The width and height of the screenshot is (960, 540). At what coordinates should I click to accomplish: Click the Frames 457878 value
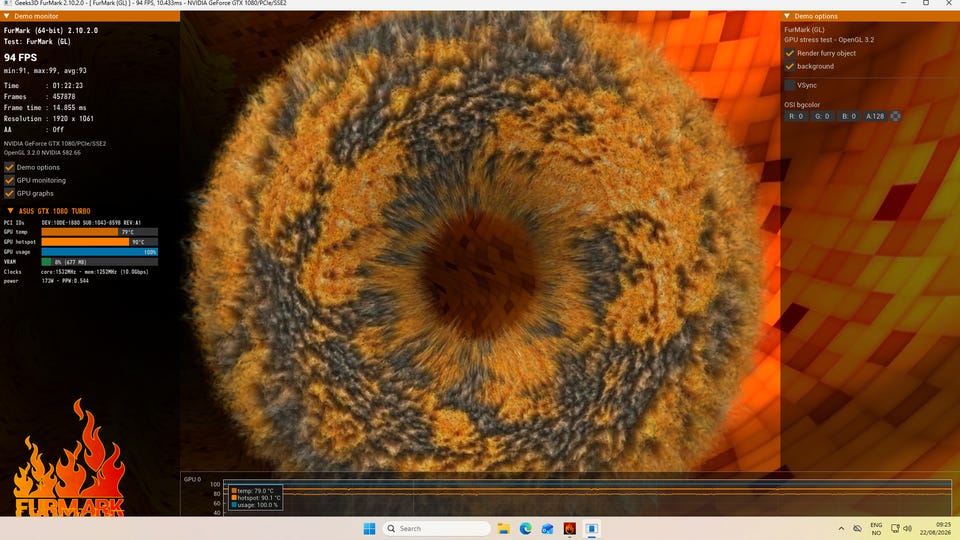64,97
